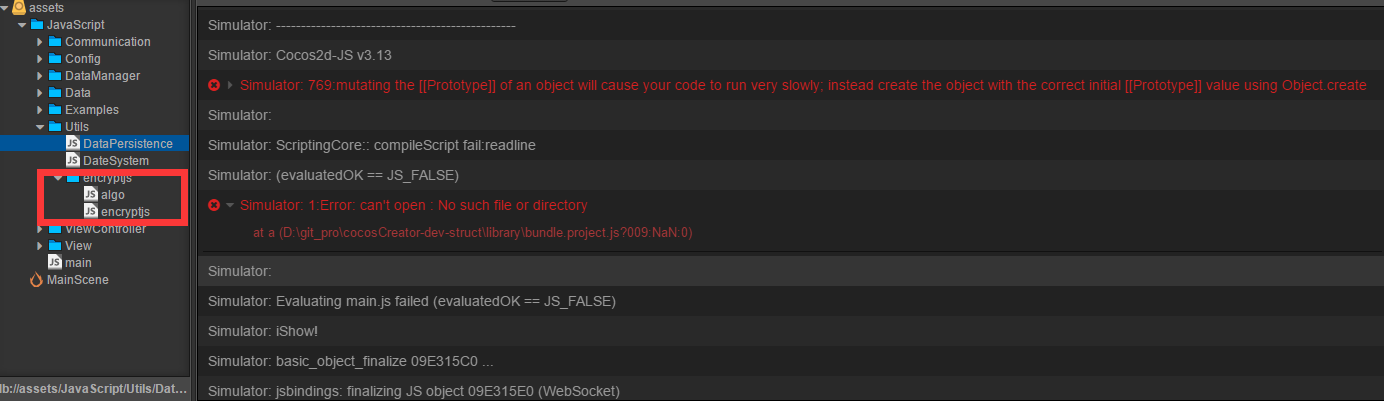1384x401 pixels.
Task: Click the DateSystem JS file icon
Action: coord(72,161)
